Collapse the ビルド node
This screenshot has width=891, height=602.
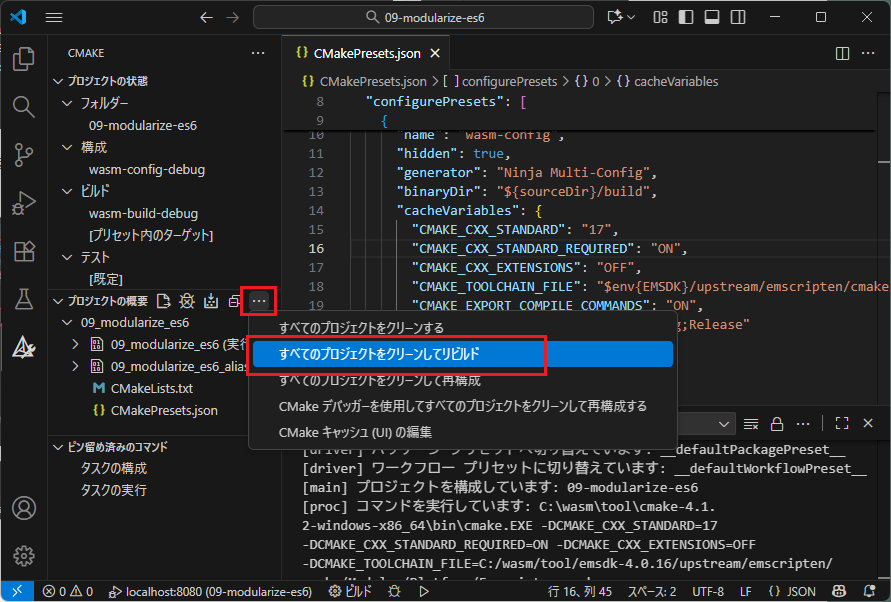point(67,192)
